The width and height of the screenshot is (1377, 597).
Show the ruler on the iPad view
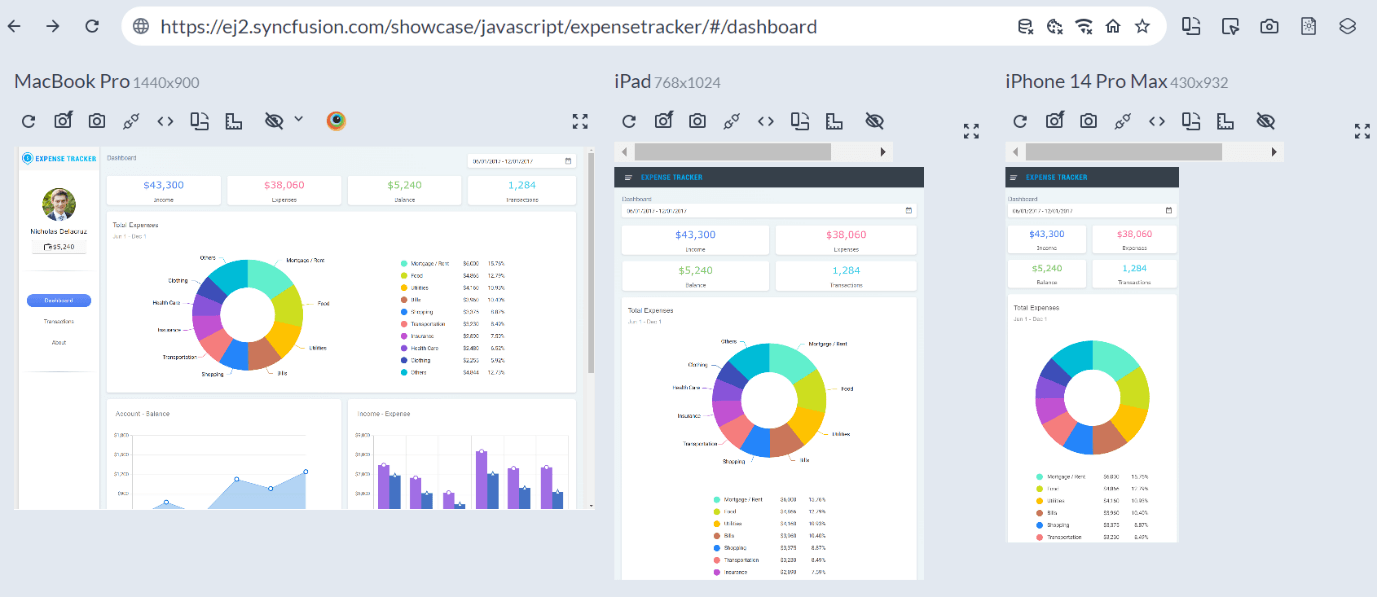(833, 121)
